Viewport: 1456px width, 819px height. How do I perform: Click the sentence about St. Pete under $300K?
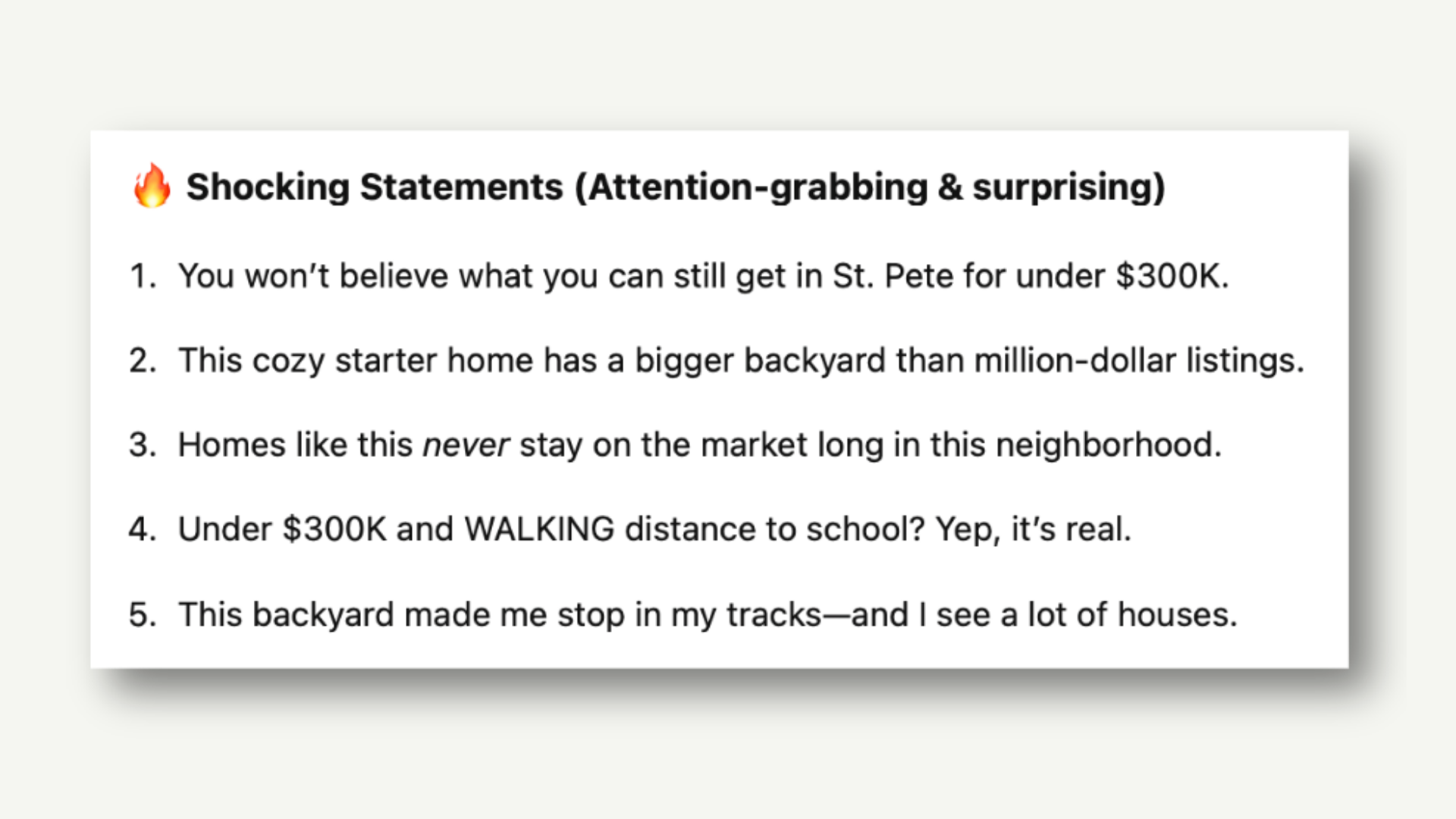pyautogui.click(x=703, y=276)
